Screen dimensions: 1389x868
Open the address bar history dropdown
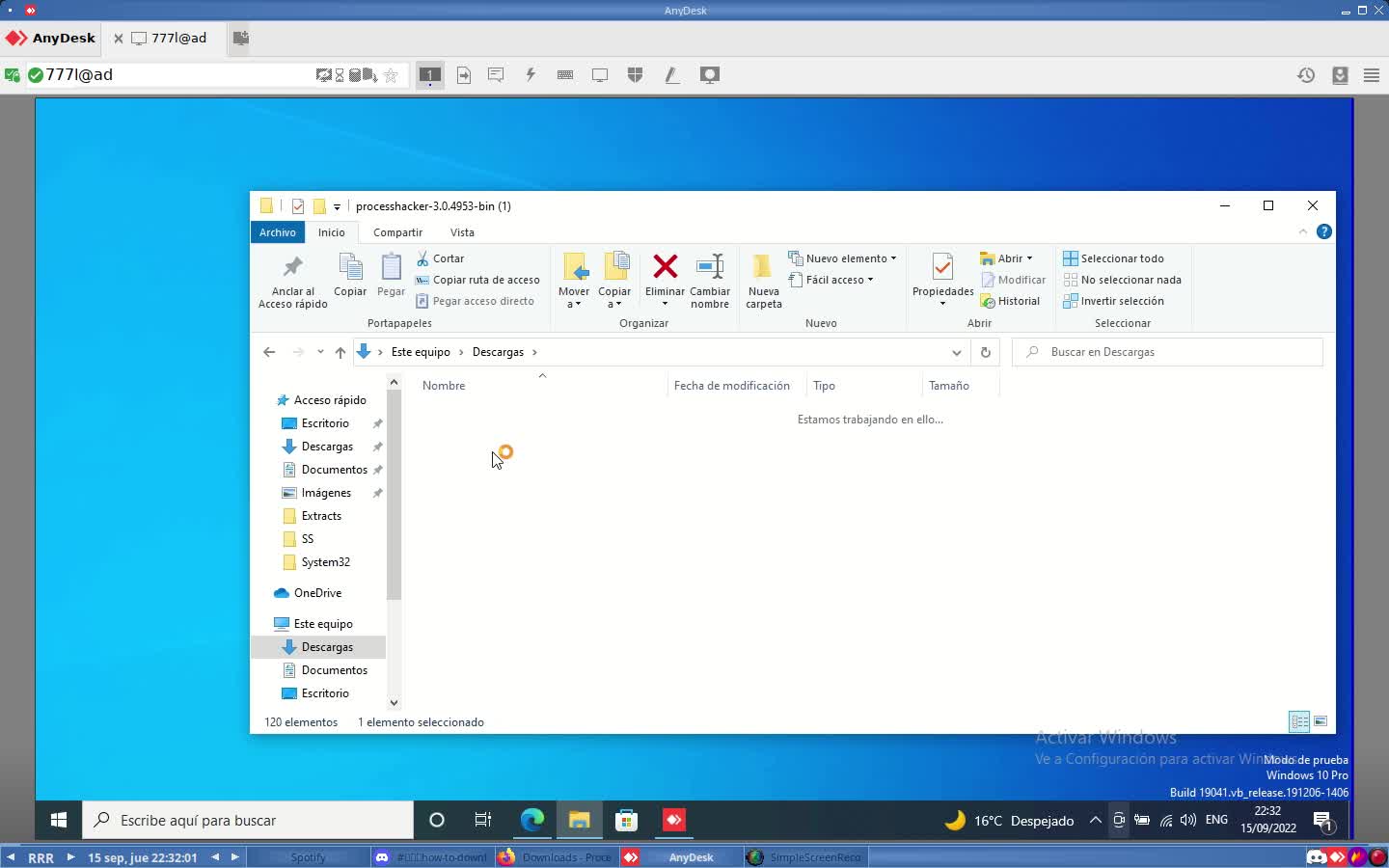pos(957,352)
